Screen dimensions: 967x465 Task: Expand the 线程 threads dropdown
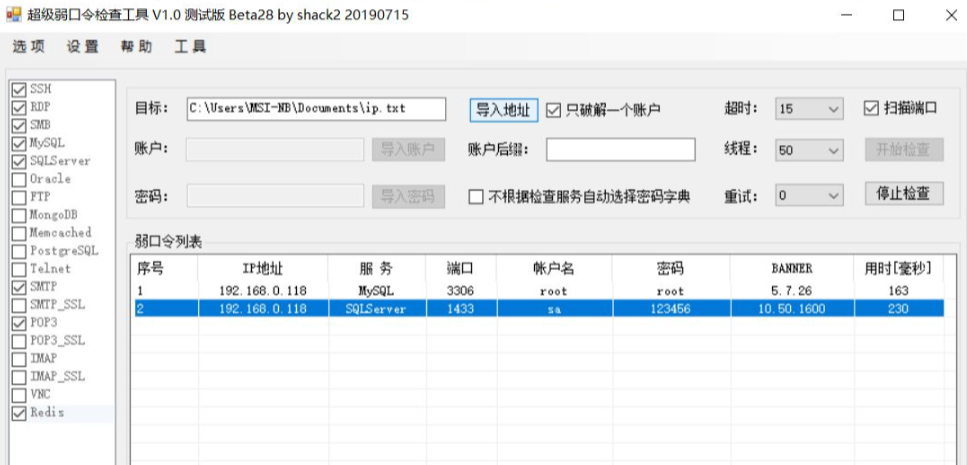pos(834,150)
